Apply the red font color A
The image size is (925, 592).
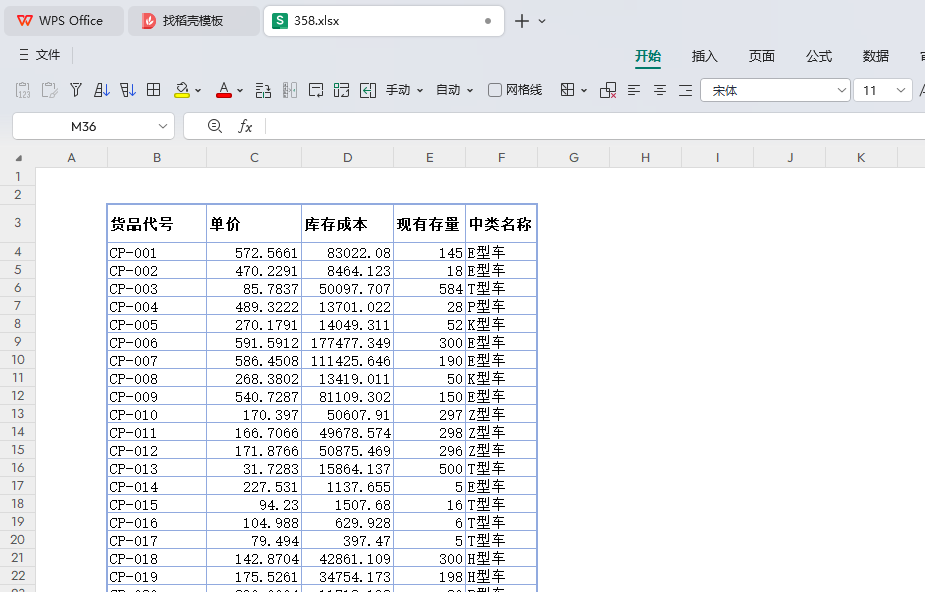coord(224,90)
